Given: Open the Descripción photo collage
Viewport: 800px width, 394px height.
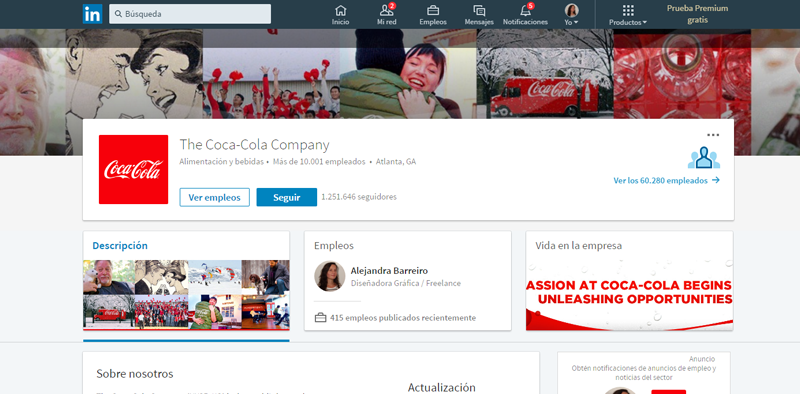Looking at the screenshot, I should tap(186, 295).
